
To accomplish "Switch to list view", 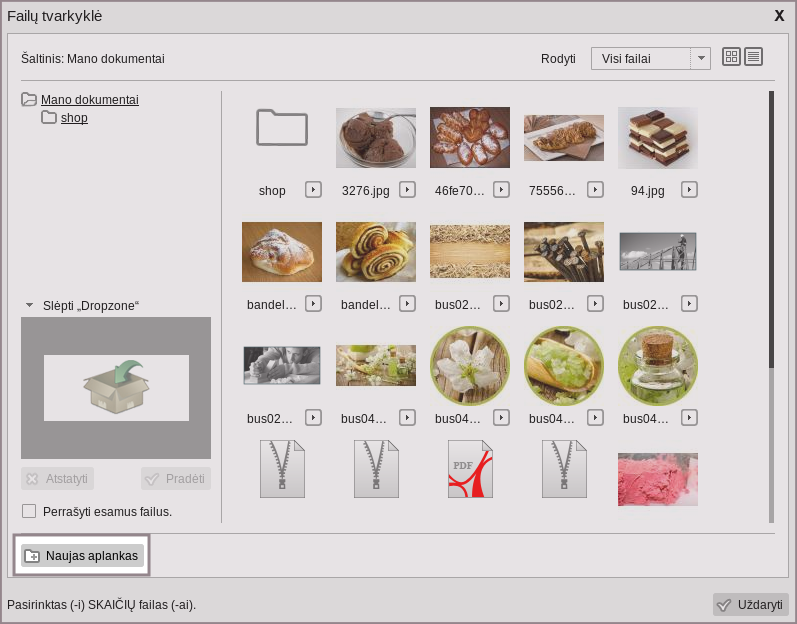I will point(753,57).
